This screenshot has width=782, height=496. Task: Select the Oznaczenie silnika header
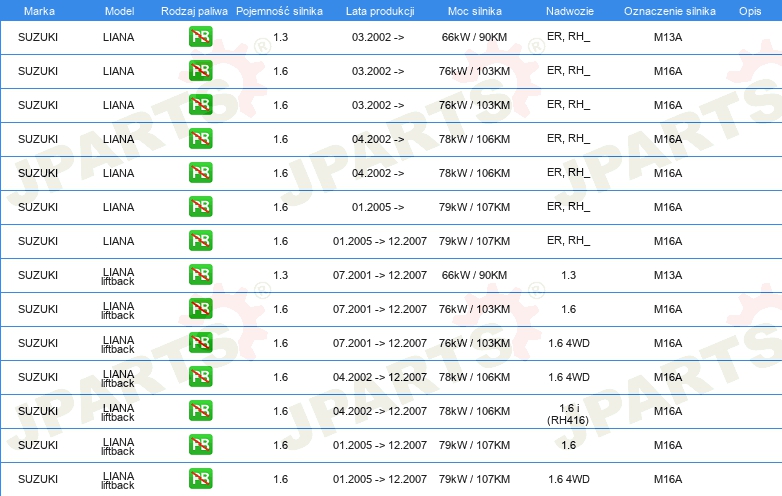[x=670, y=11]
